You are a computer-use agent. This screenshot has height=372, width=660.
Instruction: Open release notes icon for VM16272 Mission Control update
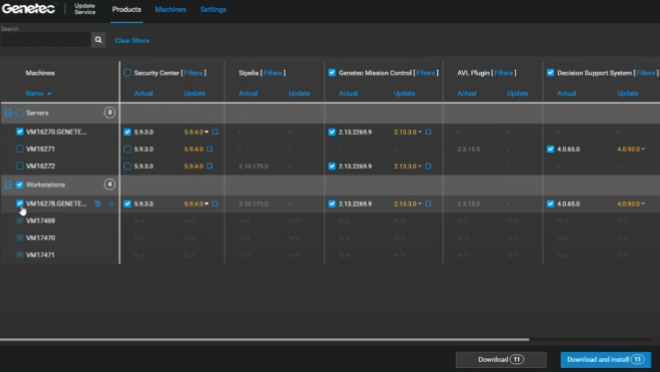tap(428, 166)
